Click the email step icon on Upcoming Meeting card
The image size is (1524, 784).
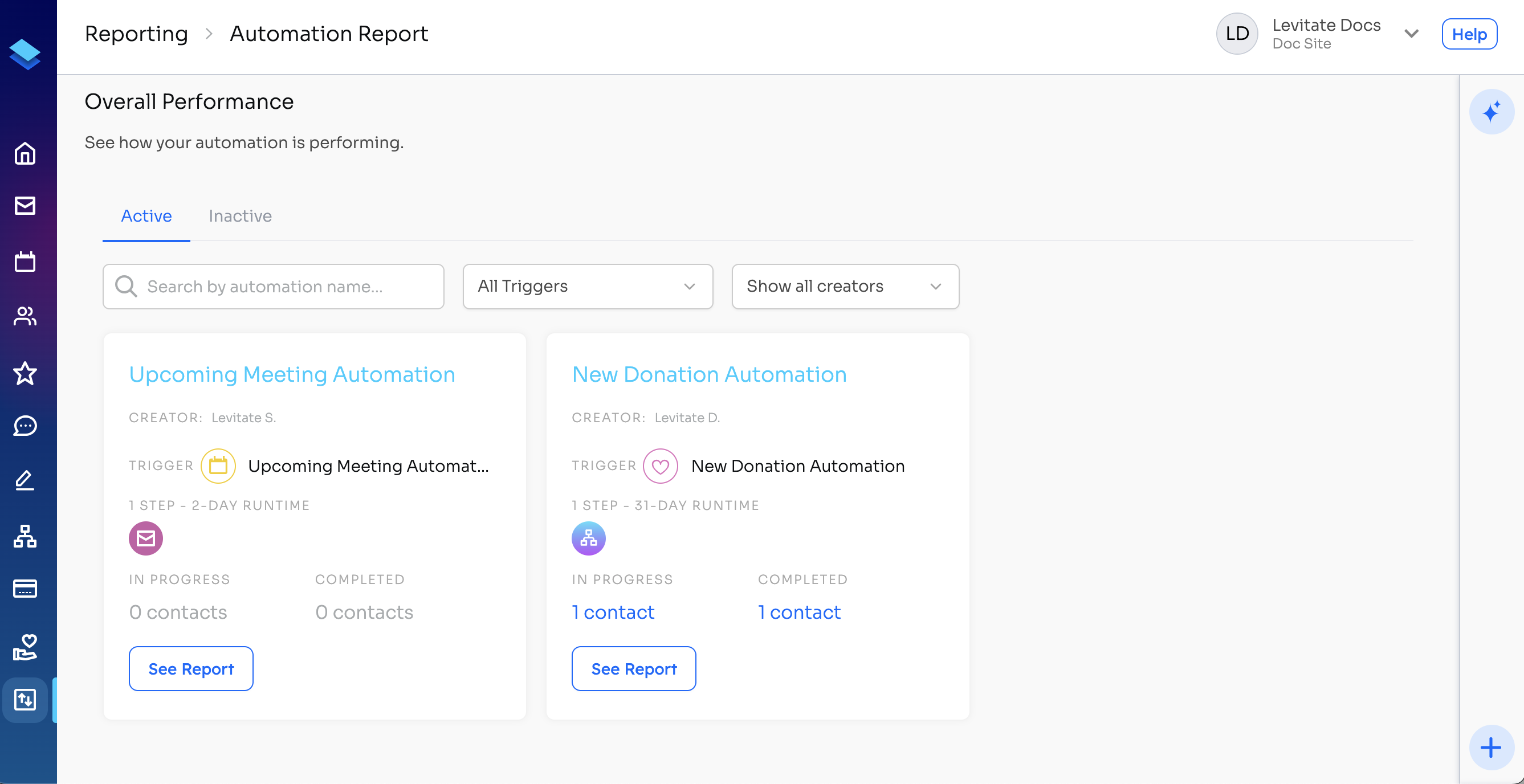145,538
